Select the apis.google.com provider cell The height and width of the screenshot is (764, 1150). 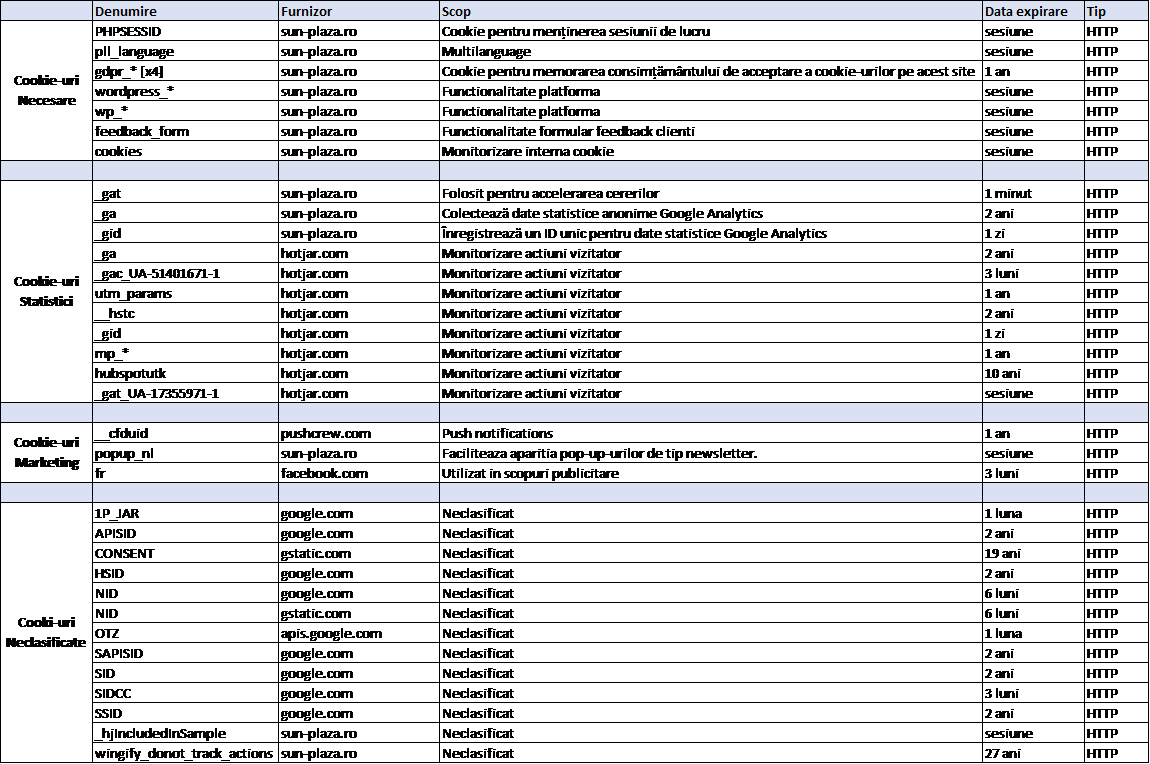[x=359, y=633]
